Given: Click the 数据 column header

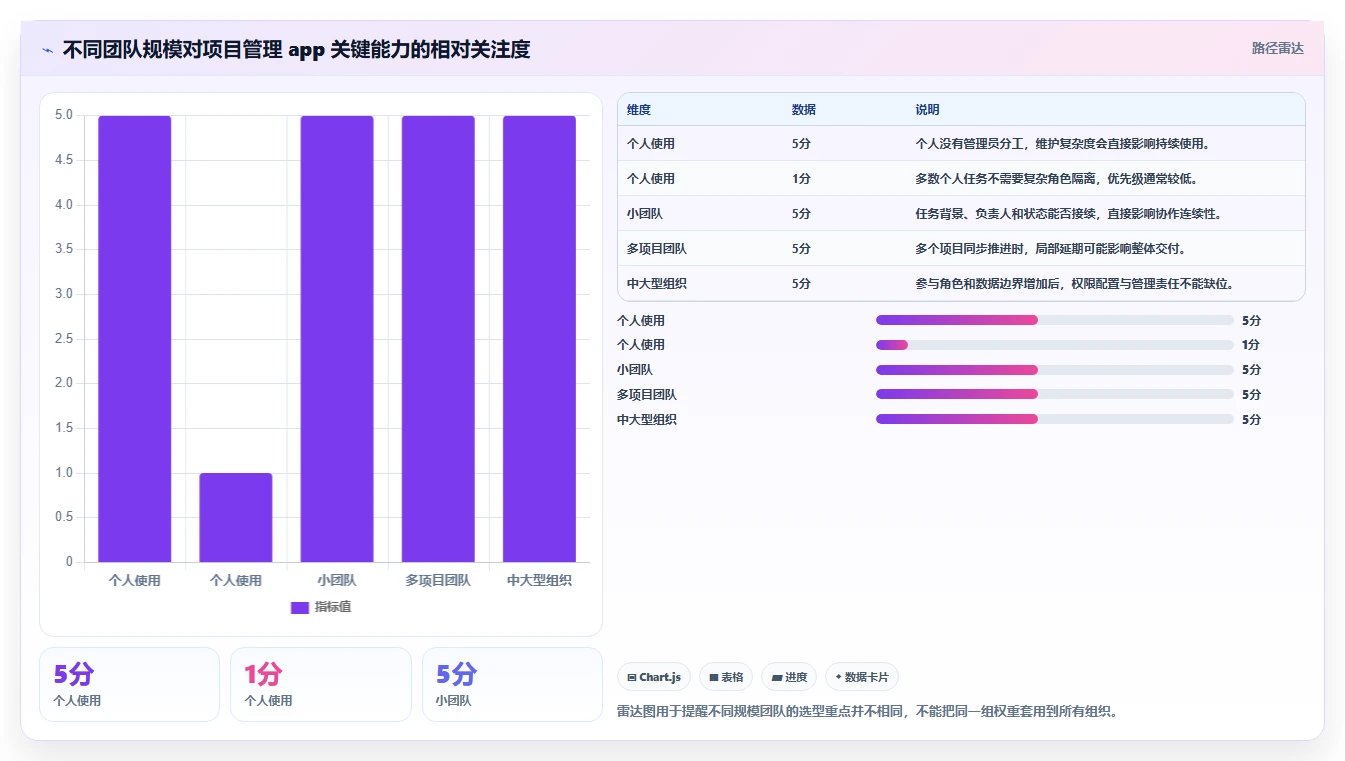Looking at the screenshot, I should (804, 110).
